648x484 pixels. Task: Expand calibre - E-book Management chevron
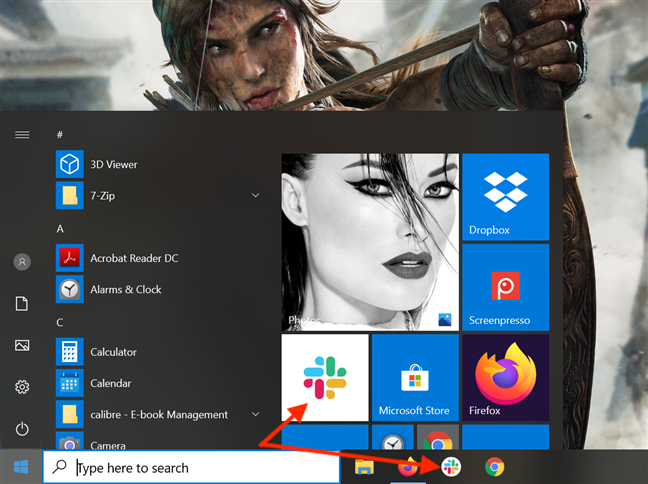255,414
